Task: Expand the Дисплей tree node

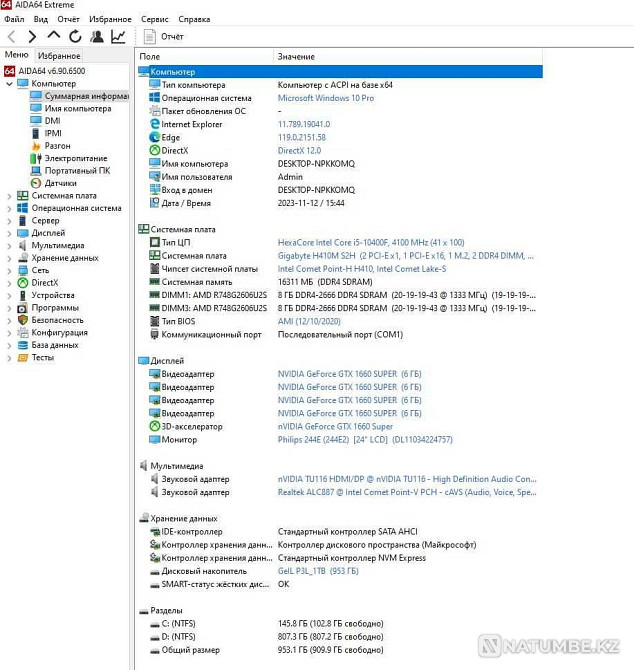Action: (9, 233)
